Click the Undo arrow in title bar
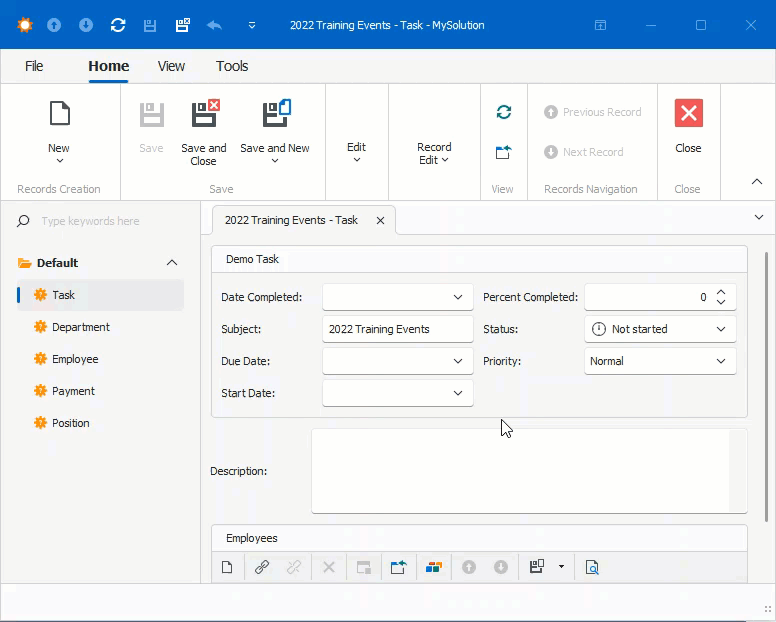The height and width of the screenshot is (622, 776). pos(214,25)
